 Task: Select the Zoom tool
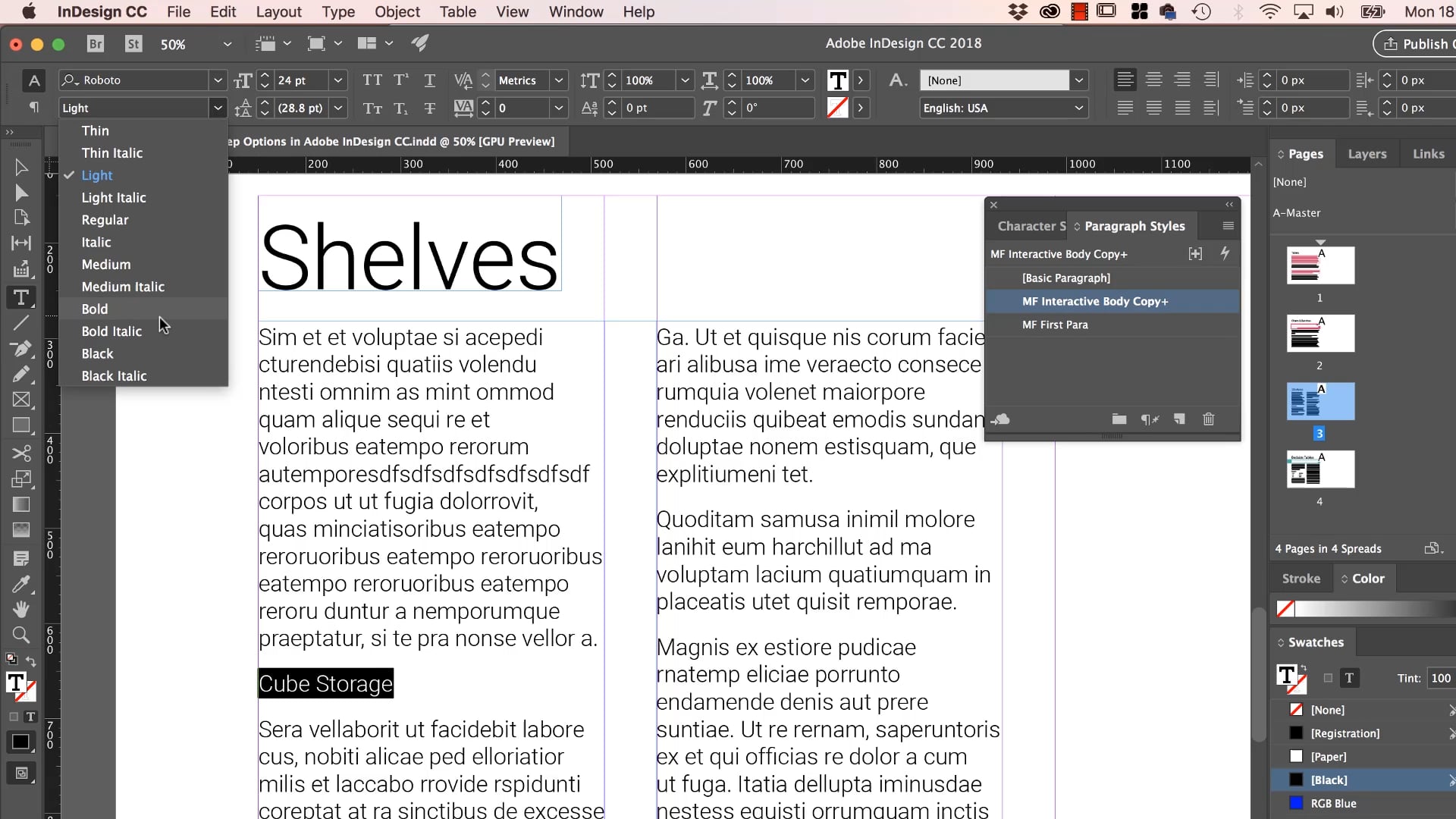pyautogui.click(x=20, y=635)
